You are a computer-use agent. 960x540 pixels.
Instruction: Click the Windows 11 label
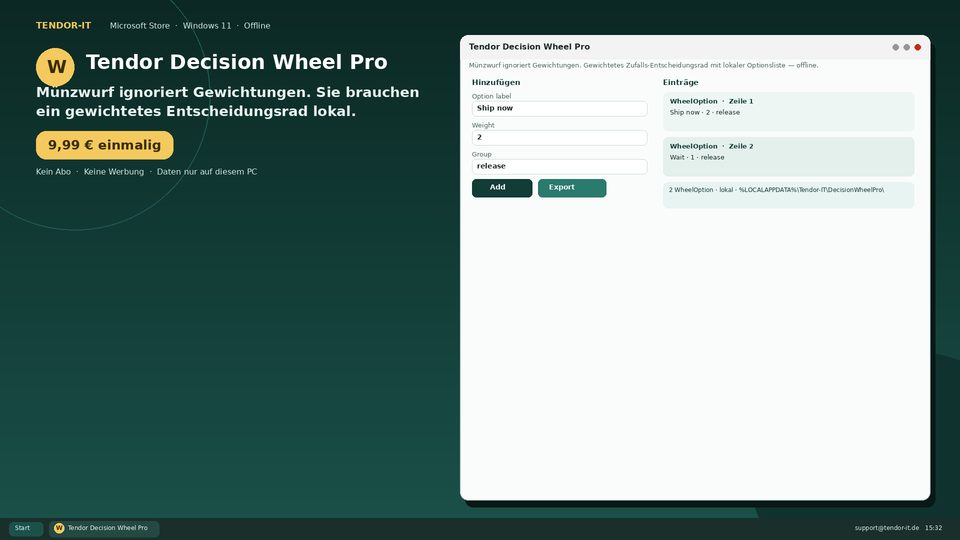pyautogui.click(x=207, y=26)
